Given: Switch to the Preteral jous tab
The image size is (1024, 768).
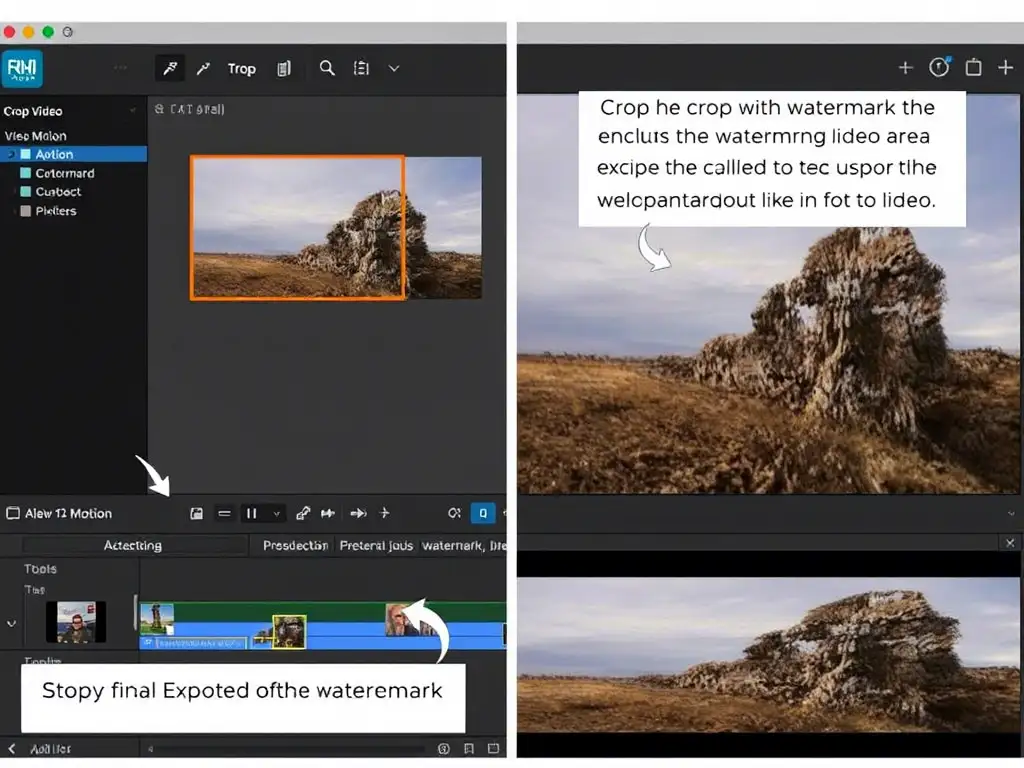Looking at the screenshot, I should tap(376, 545).
